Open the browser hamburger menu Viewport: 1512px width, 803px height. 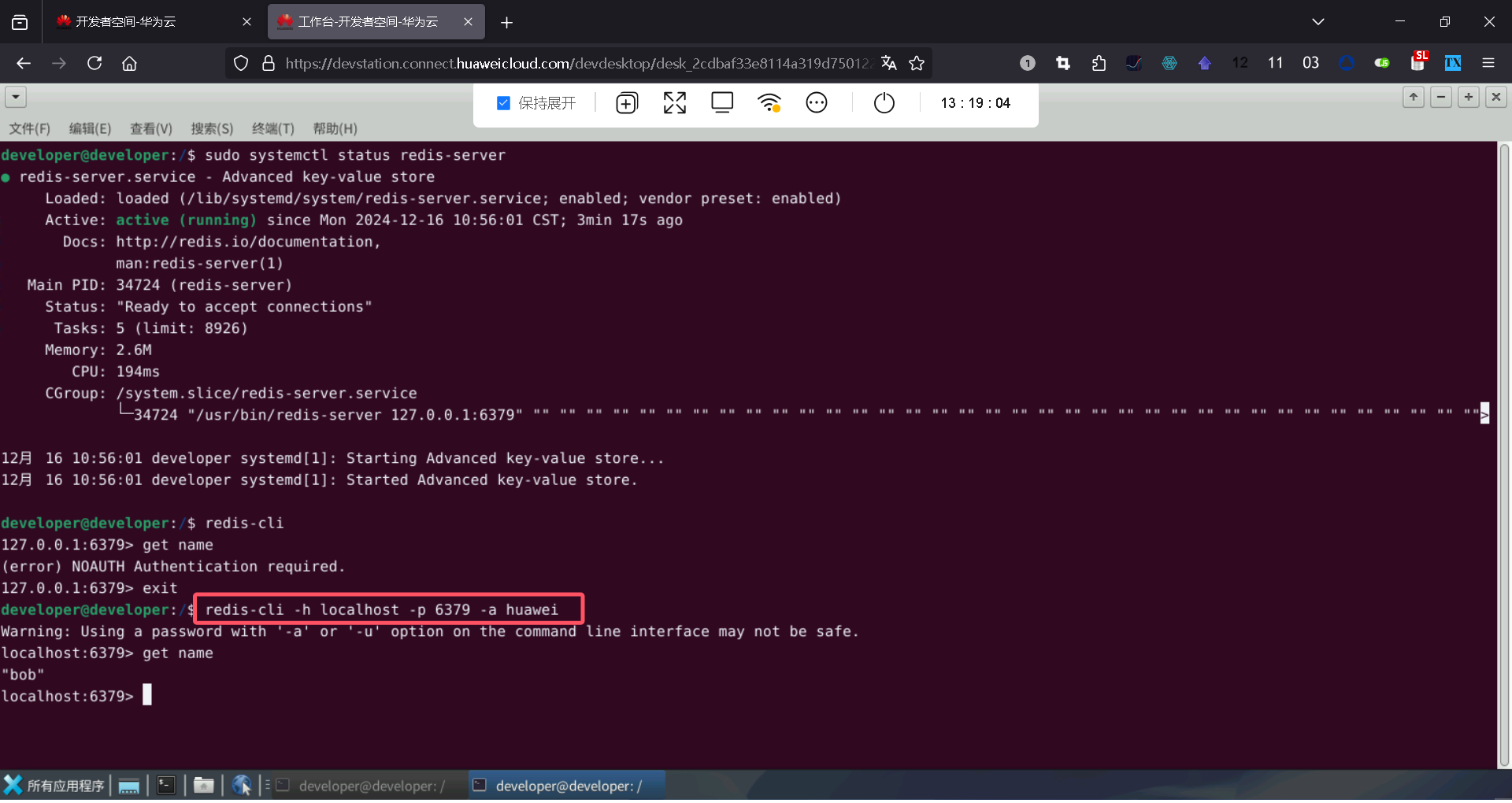[1488, 63]
